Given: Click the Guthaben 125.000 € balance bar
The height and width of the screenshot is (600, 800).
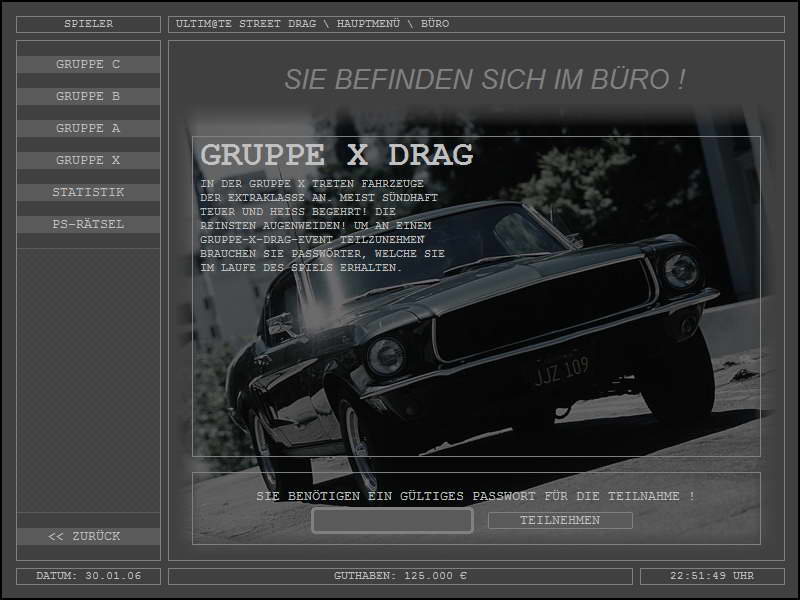Looking at the screenshot, I should tap(400, 576).
